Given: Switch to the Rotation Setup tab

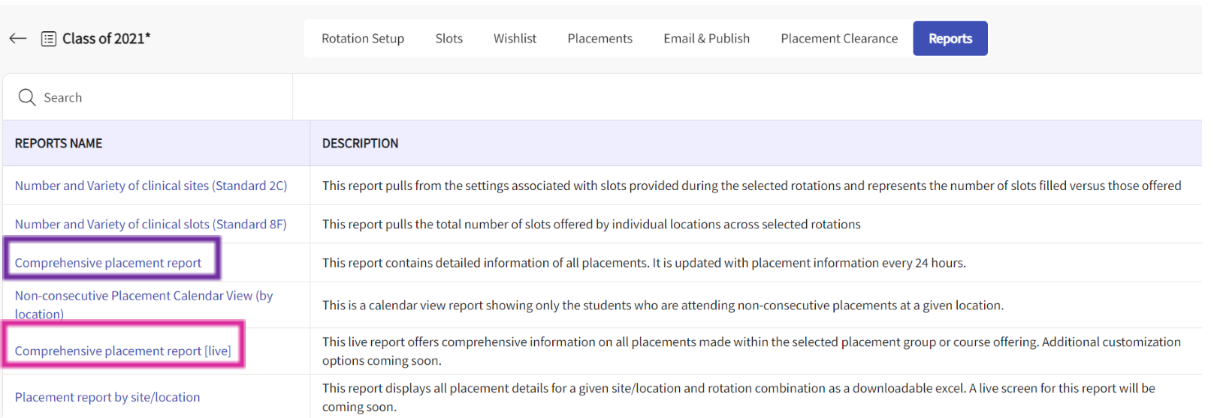Looking at the screenshot, I should pyautogui.click(x=362, y=39).
